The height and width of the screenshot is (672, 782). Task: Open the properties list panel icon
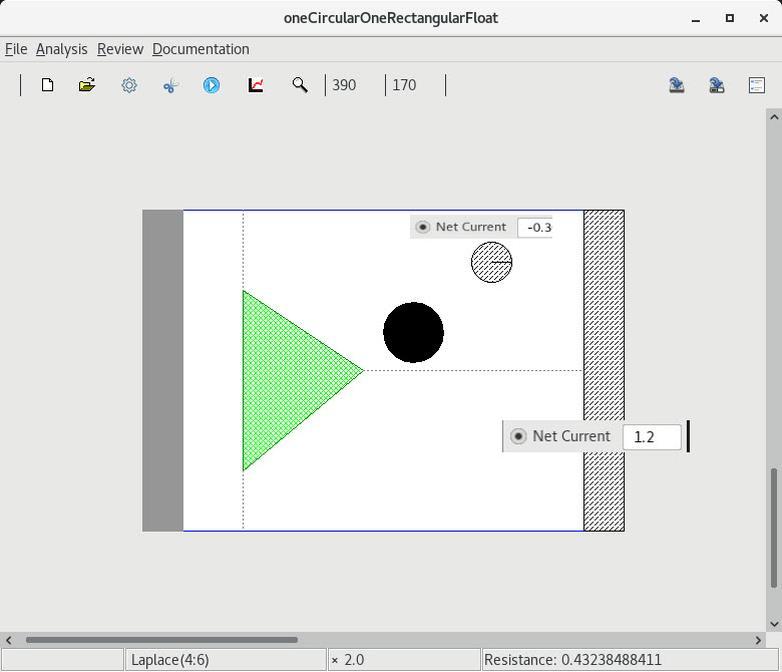[x=756, y=85]
